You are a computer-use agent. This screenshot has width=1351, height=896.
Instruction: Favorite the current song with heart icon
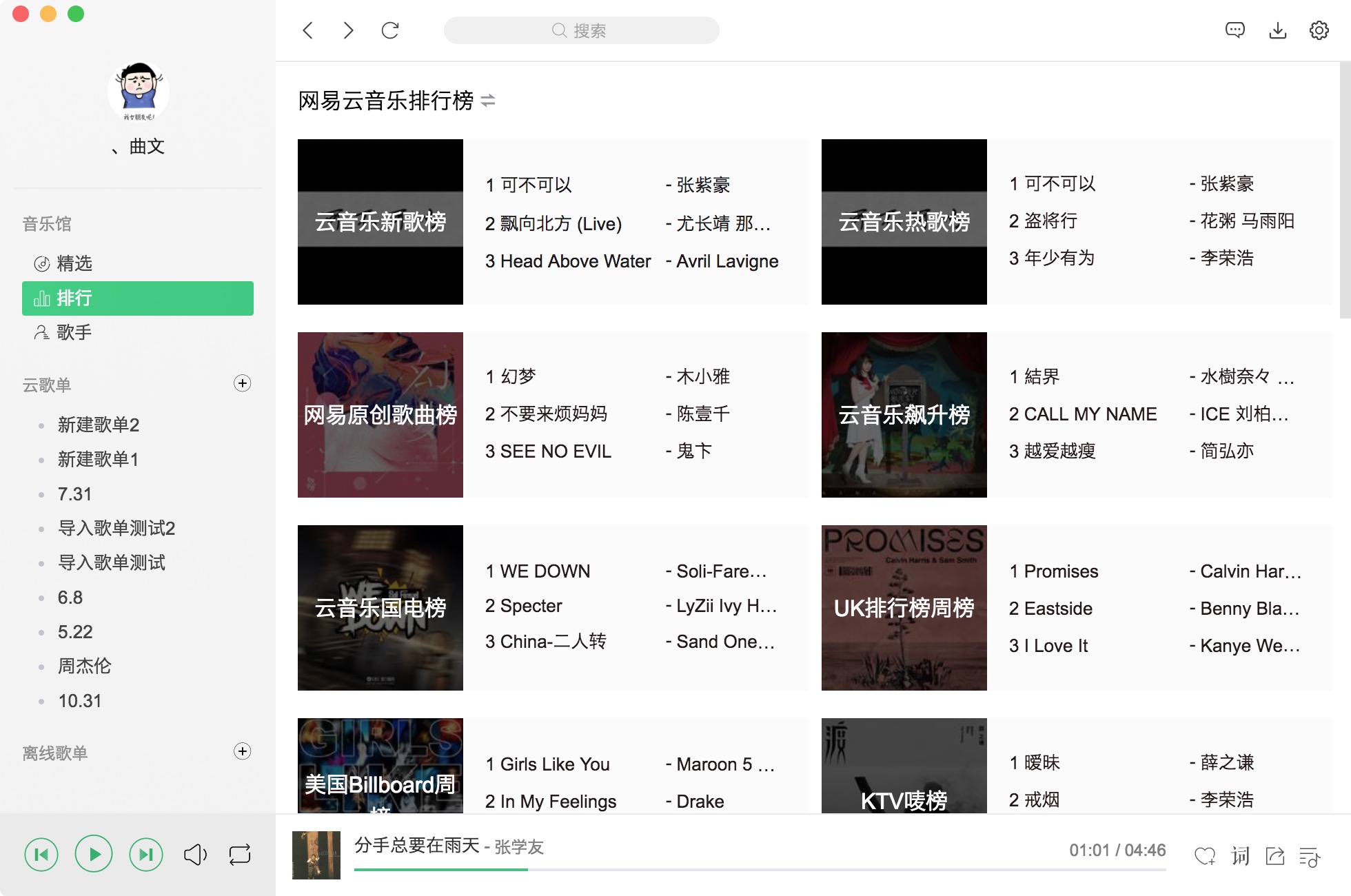1204,856
